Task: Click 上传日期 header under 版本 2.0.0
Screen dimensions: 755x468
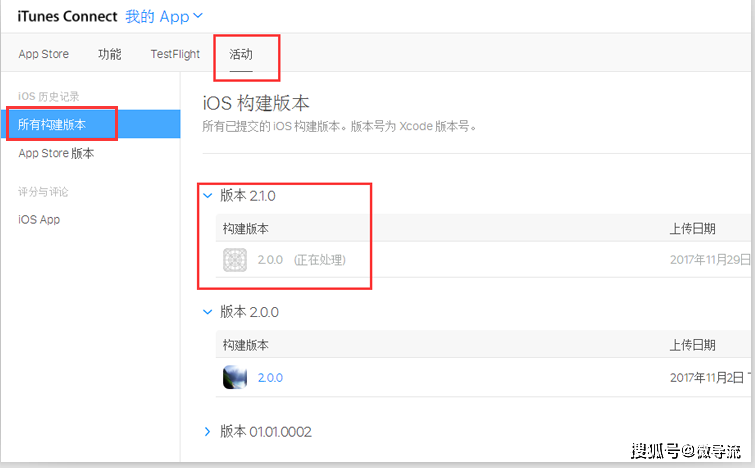Action: (x=692, y=345)
